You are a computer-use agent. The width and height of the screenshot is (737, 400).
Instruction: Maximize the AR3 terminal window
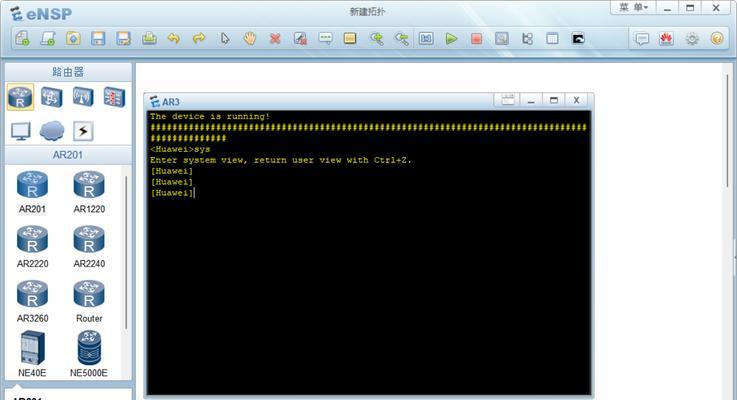click(554, 100)
